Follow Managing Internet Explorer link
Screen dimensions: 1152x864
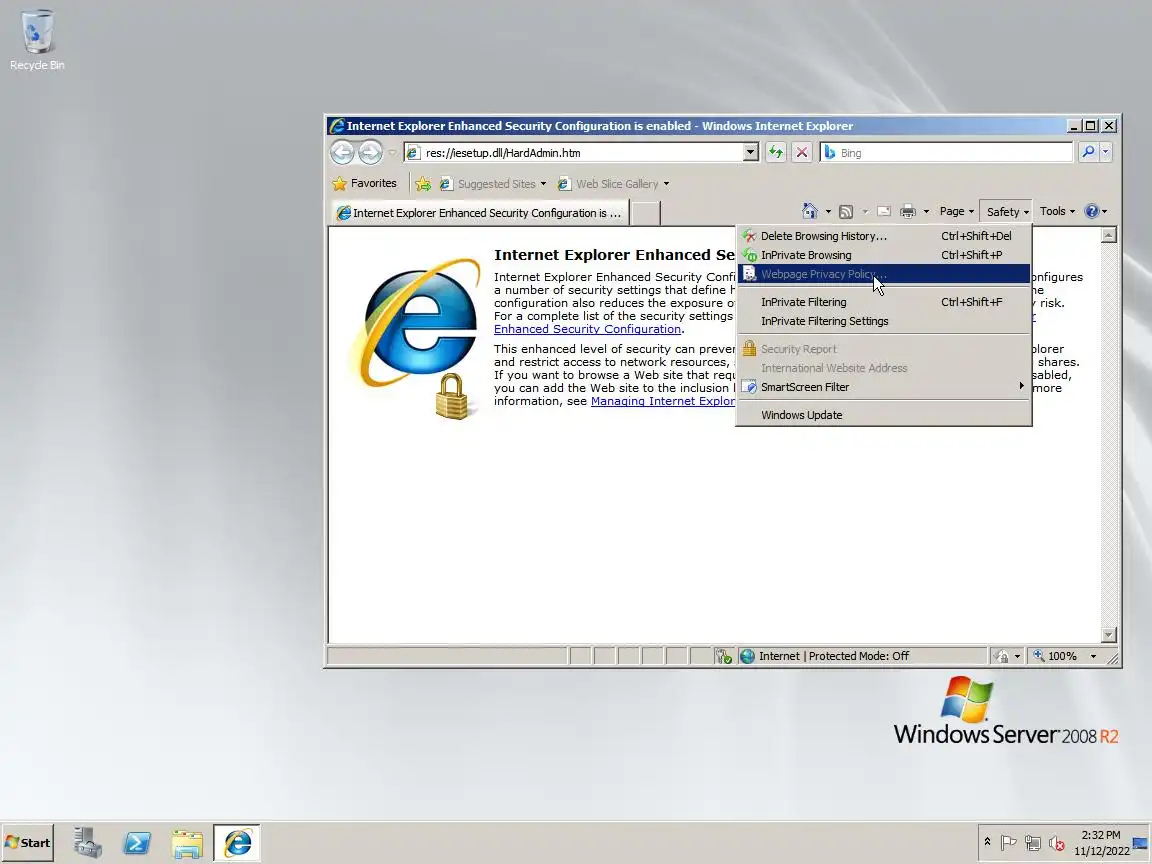click(x=663, y=401)
